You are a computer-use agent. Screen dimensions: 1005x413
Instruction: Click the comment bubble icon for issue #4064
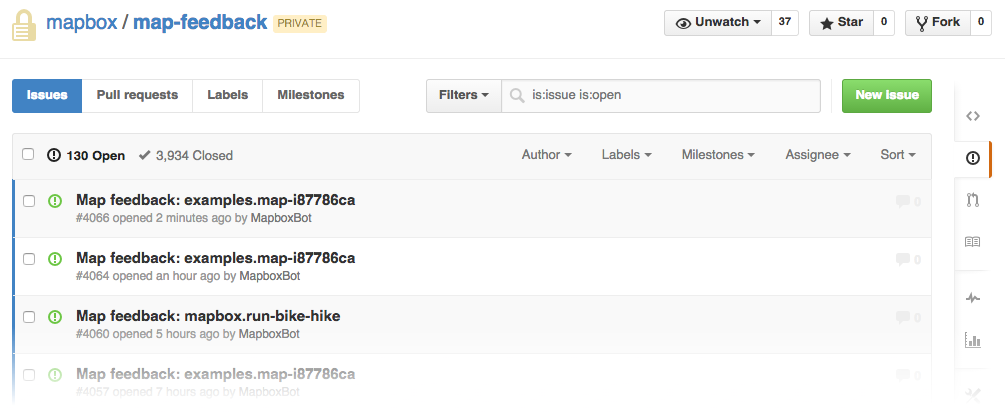pos(903,259)
